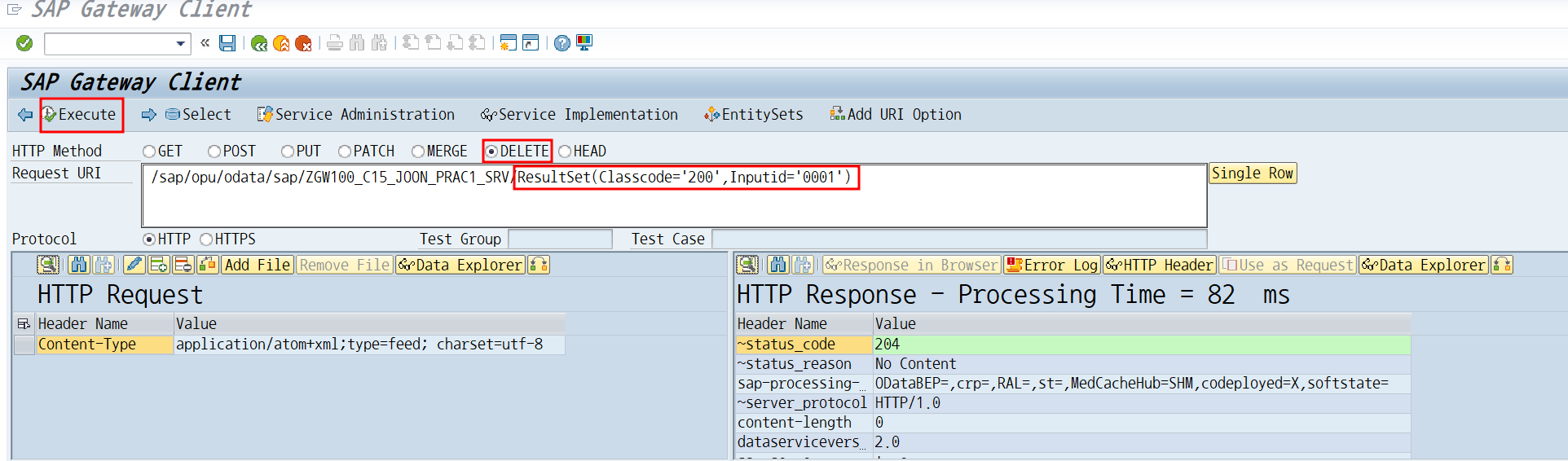The height and width of the screenshot is (461, 1568).
Task: Click Add URI Option
Action: click(x=896, y=115)
